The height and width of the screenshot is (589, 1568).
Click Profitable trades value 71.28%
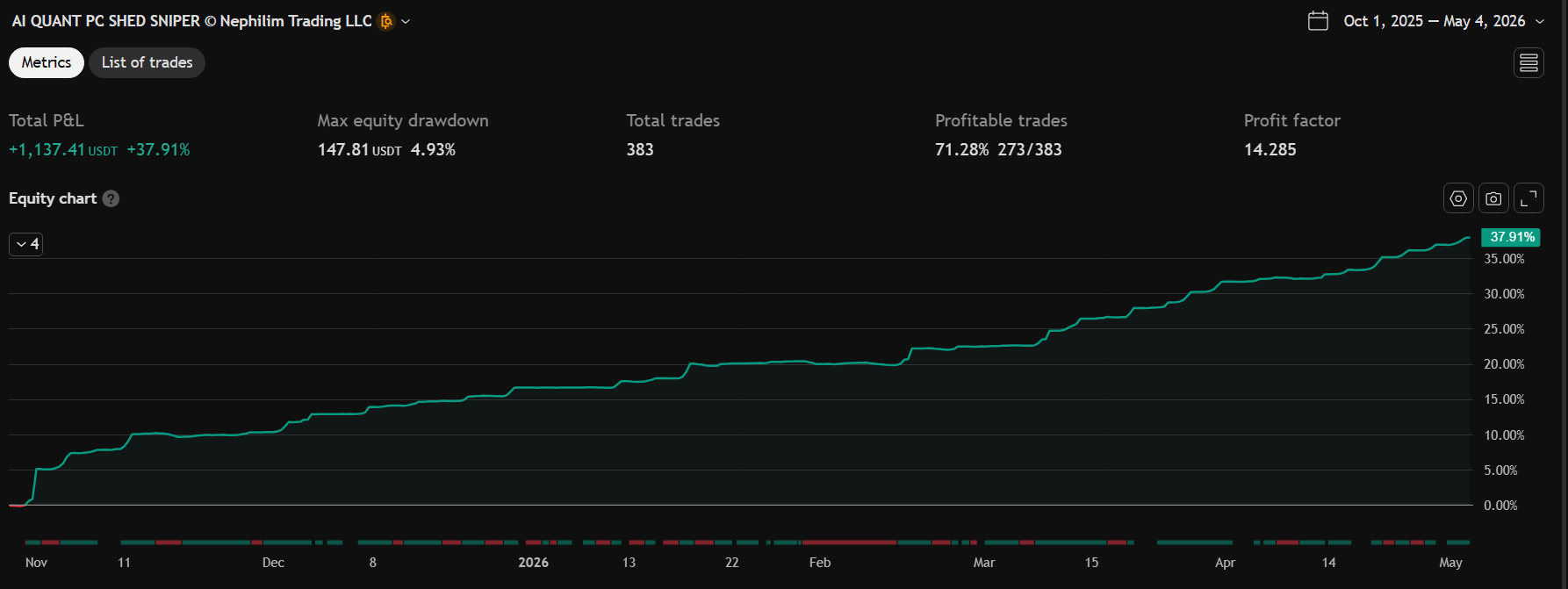pyautogui.click(x=962, y=150)
